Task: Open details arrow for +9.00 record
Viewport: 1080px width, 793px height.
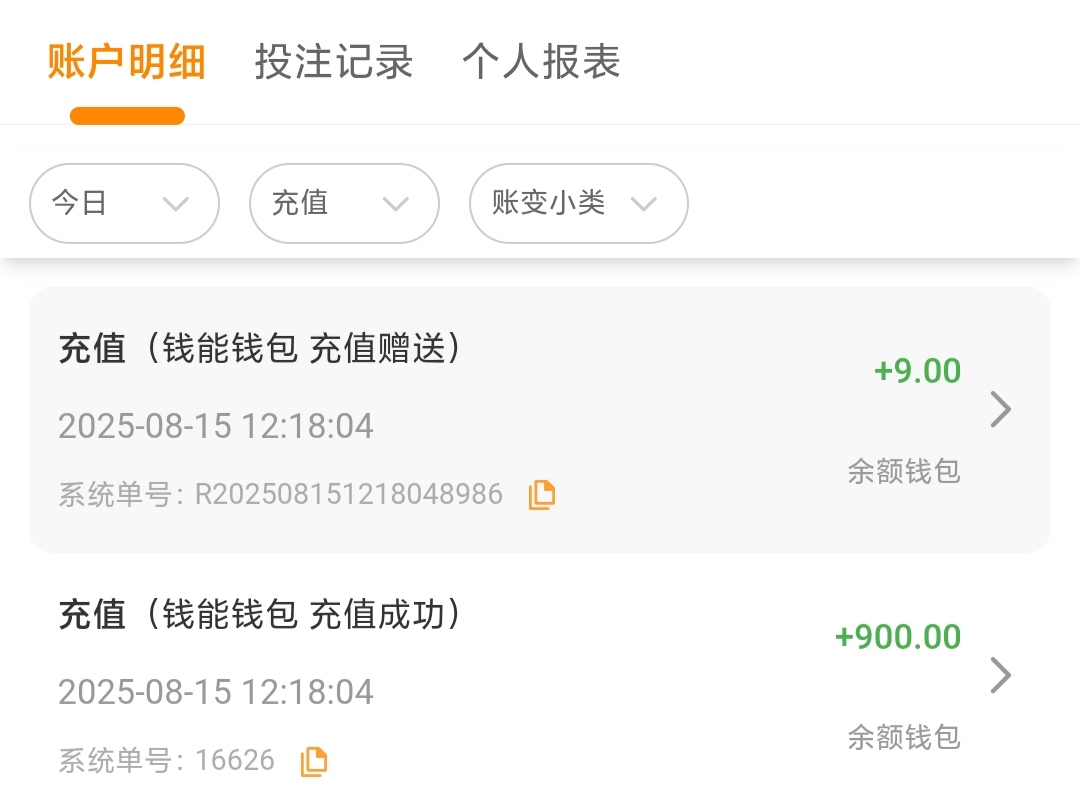Action: 1000,410
